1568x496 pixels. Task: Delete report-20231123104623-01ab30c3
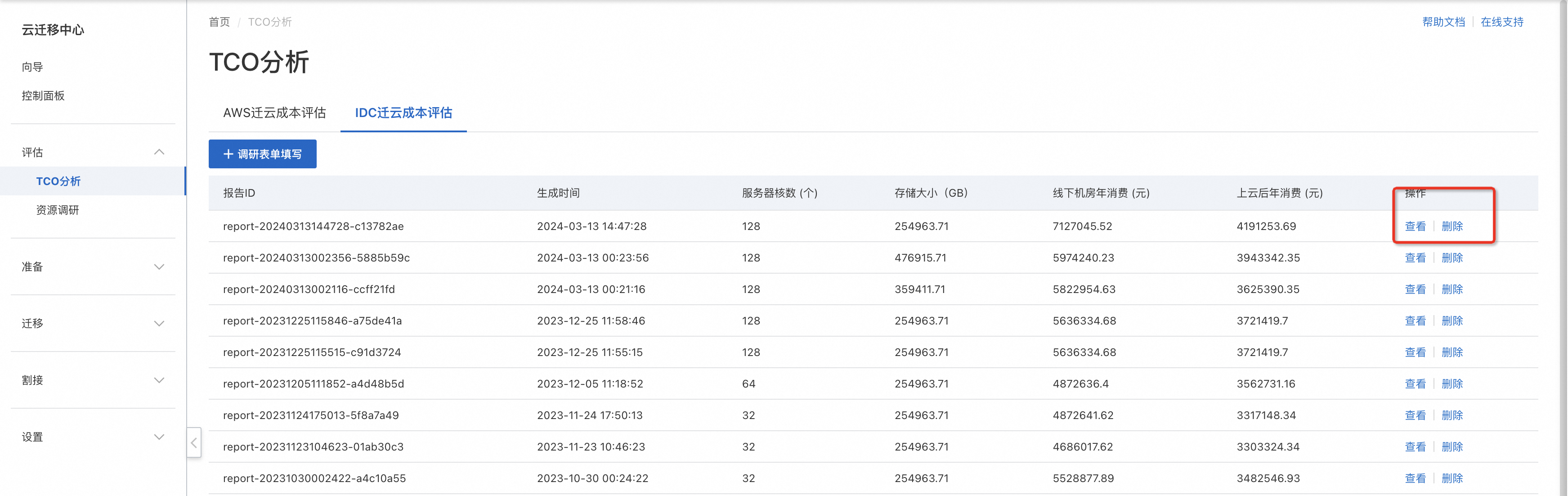click(1452, 446)
